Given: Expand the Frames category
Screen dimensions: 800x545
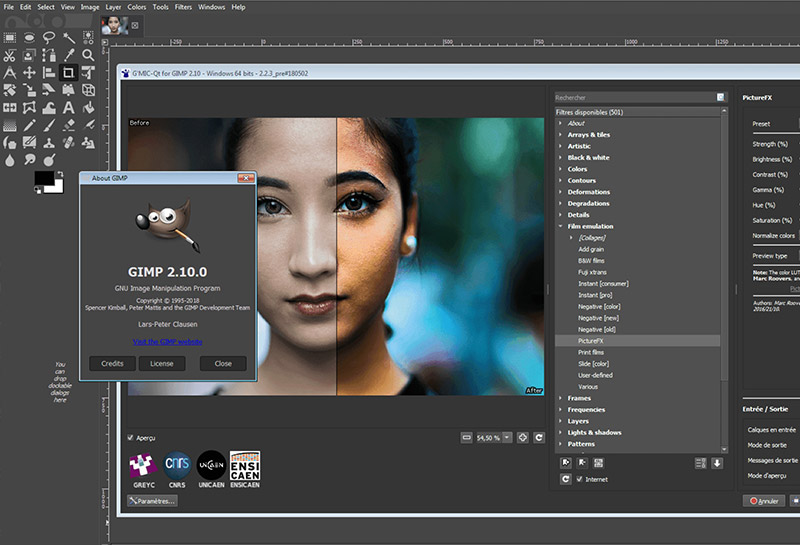Looking at the screenshot, I should tap(560, 398).
